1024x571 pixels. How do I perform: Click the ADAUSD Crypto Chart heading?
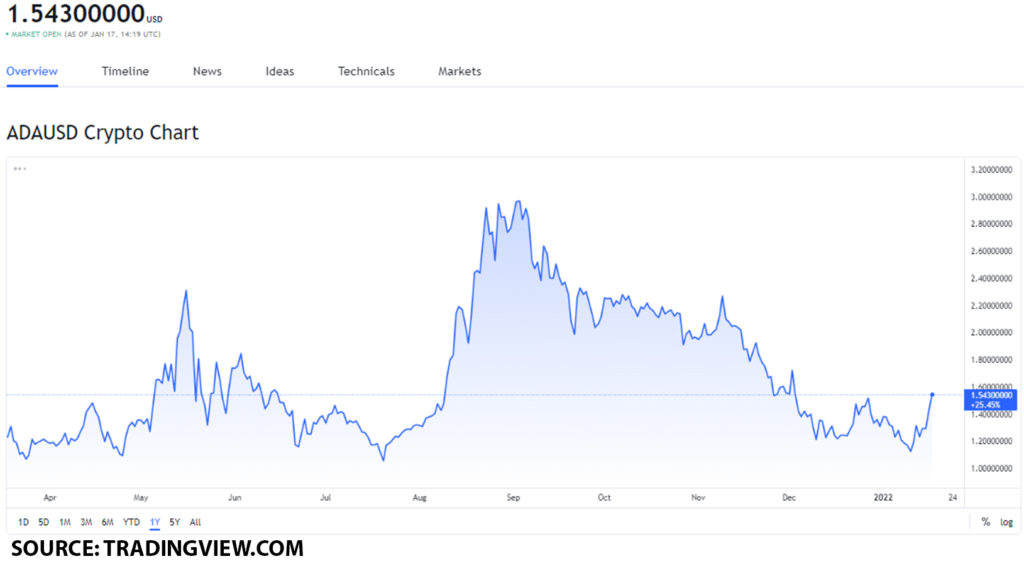103,133
